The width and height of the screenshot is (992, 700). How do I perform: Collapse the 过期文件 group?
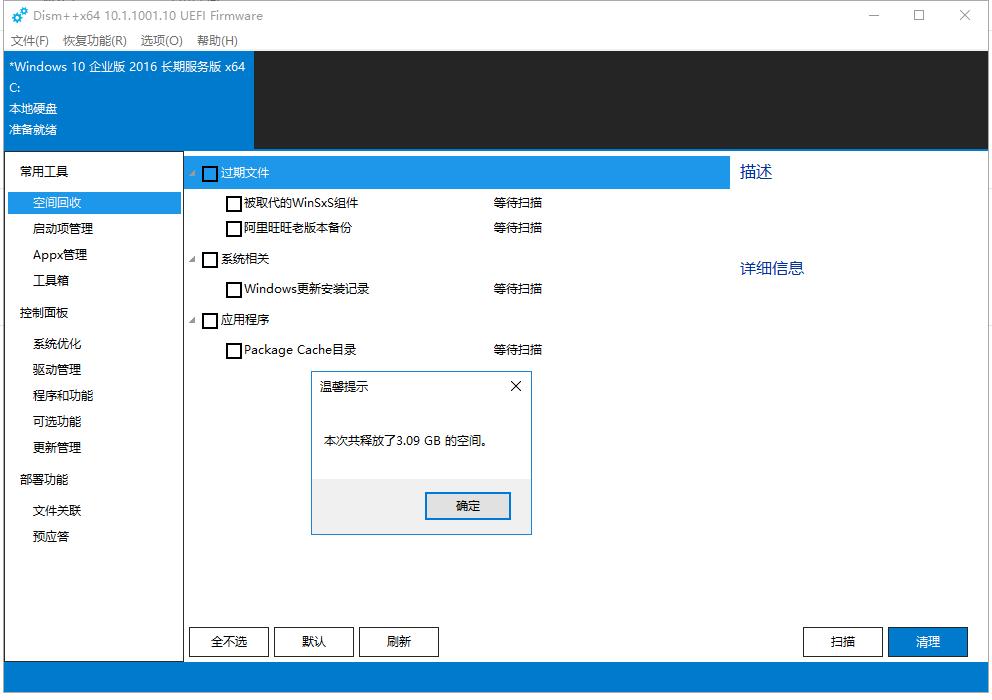(x=191, y=172)
